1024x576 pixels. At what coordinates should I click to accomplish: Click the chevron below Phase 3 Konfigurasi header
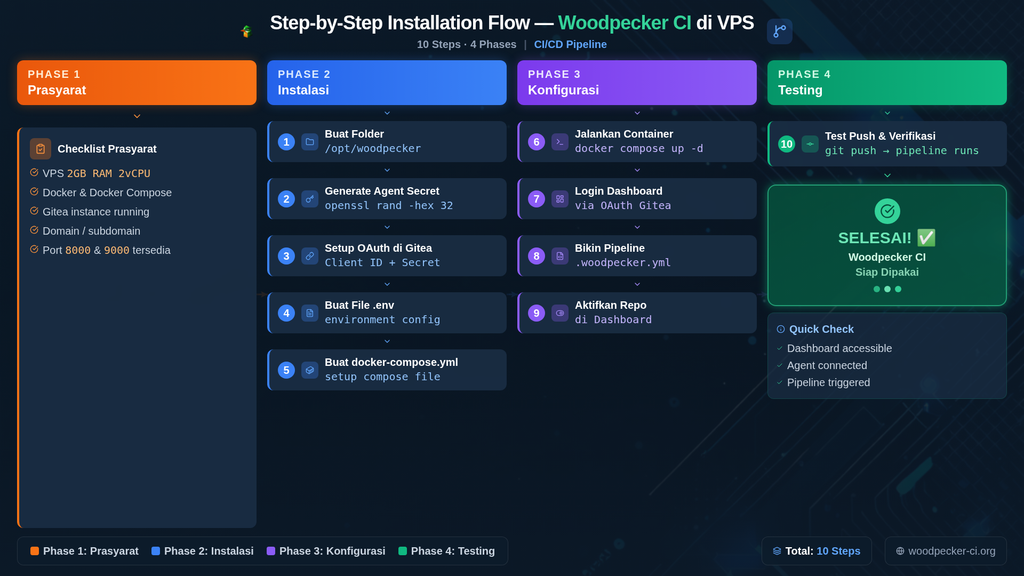(637, 113)
